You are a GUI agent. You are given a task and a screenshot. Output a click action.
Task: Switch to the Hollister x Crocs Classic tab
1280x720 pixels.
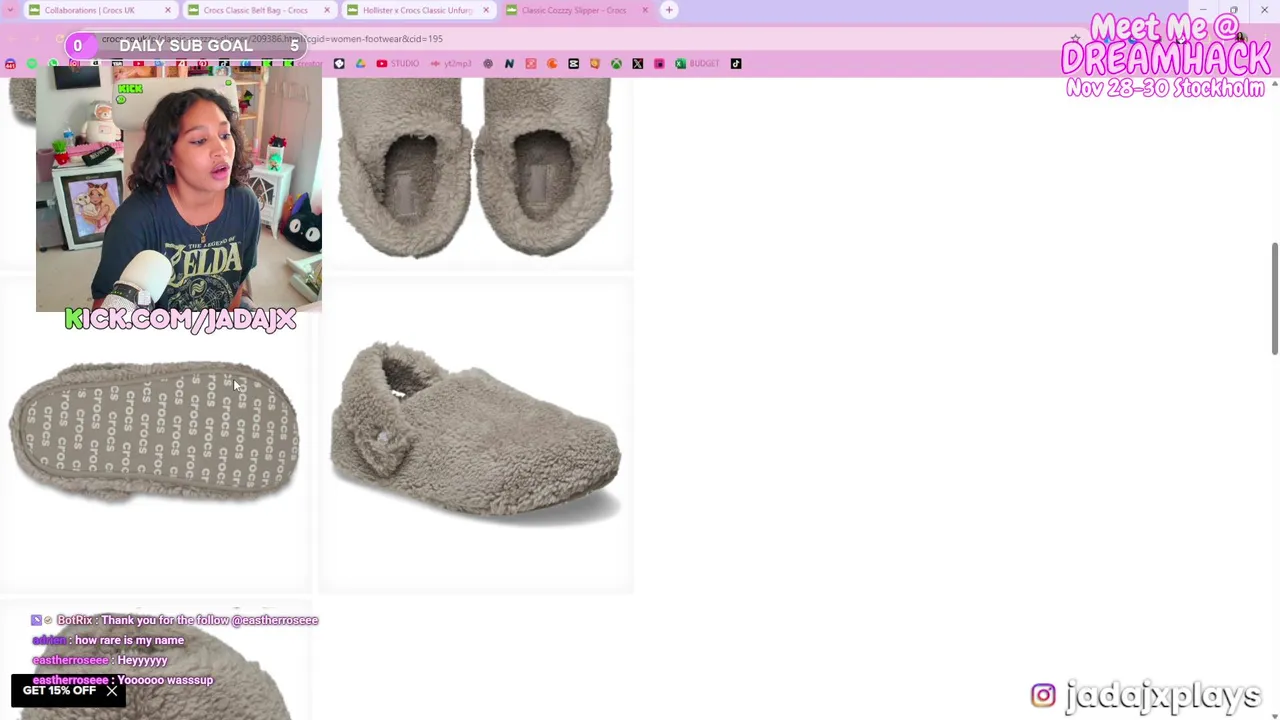tap(417, 10)
